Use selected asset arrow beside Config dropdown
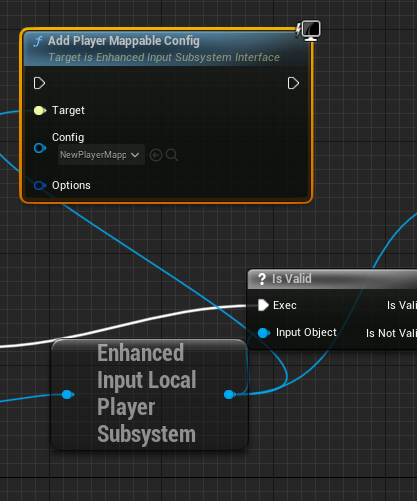The width and height of the screenshot is (417, 501). coord(156,155)
